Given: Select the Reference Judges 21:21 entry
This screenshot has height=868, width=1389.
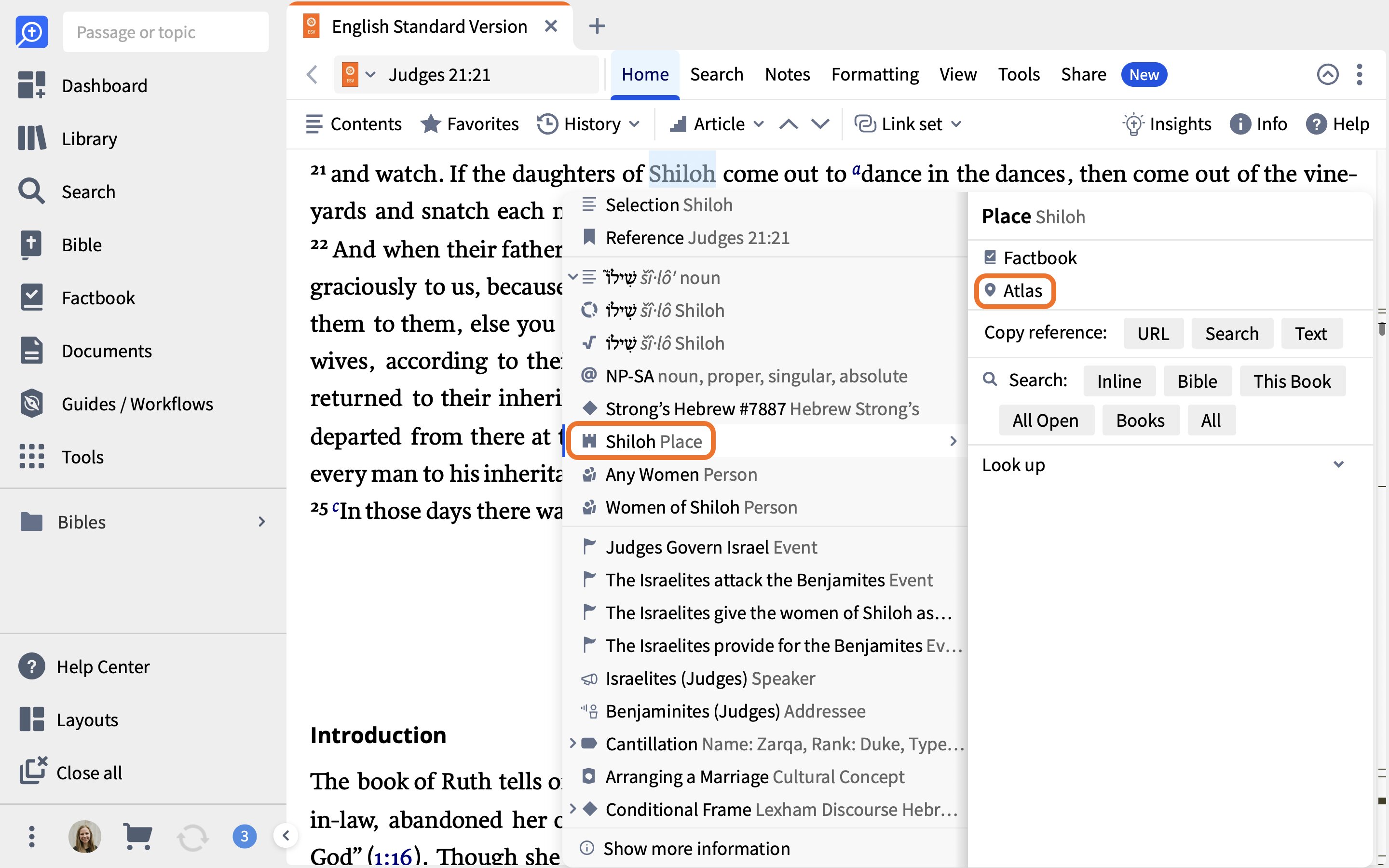Looking at the screenshot, I should coord(764,238).
